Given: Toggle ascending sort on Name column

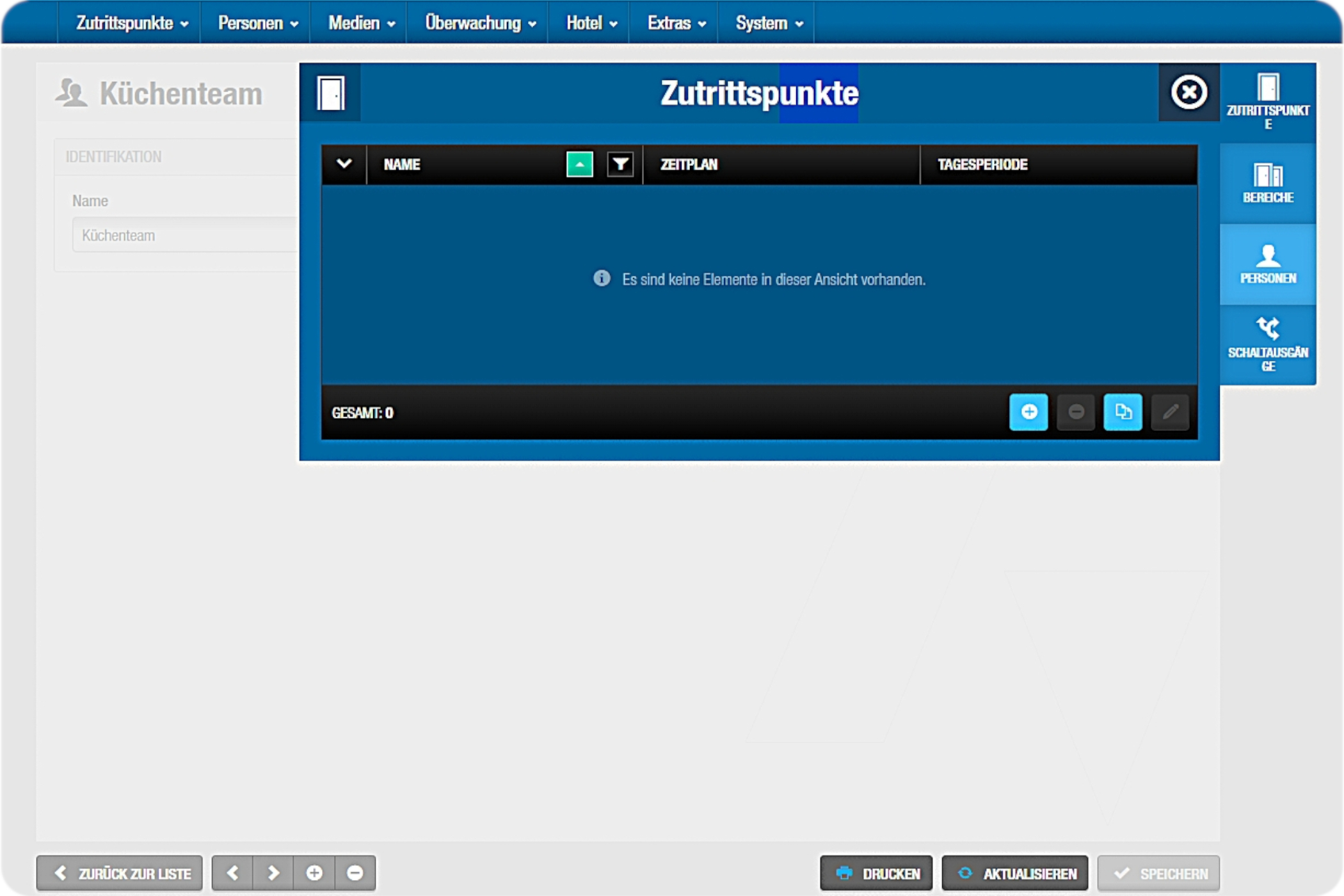Looking at the screenshot, I should point(579,164).
